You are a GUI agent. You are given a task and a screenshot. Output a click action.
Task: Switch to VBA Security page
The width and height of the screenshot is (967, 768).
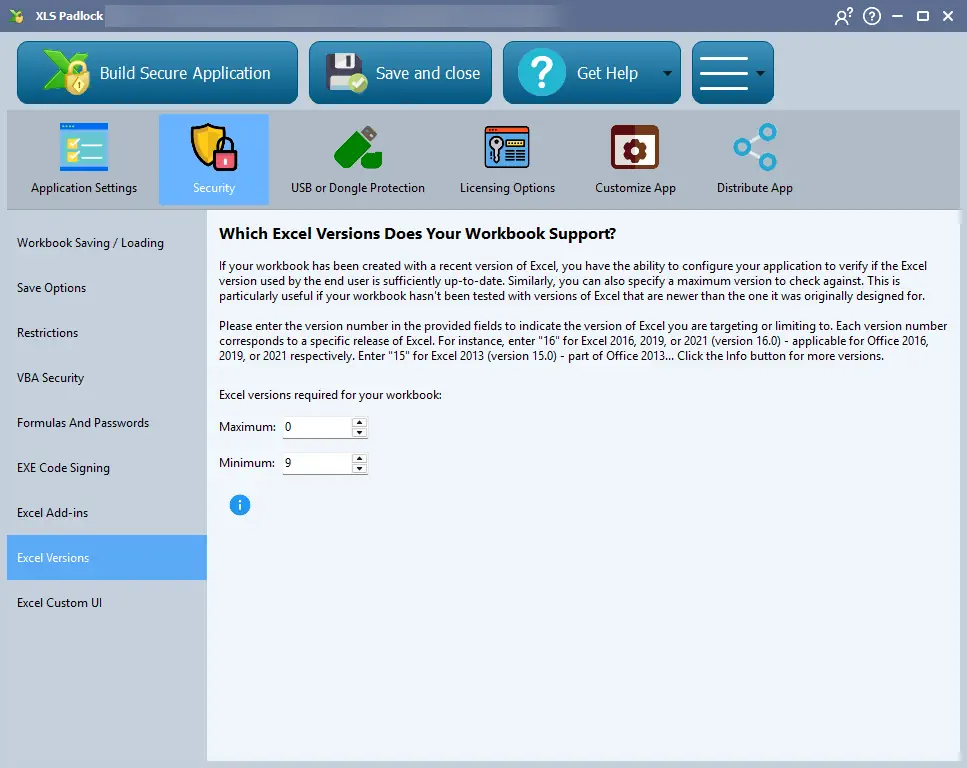pos(51,378)
